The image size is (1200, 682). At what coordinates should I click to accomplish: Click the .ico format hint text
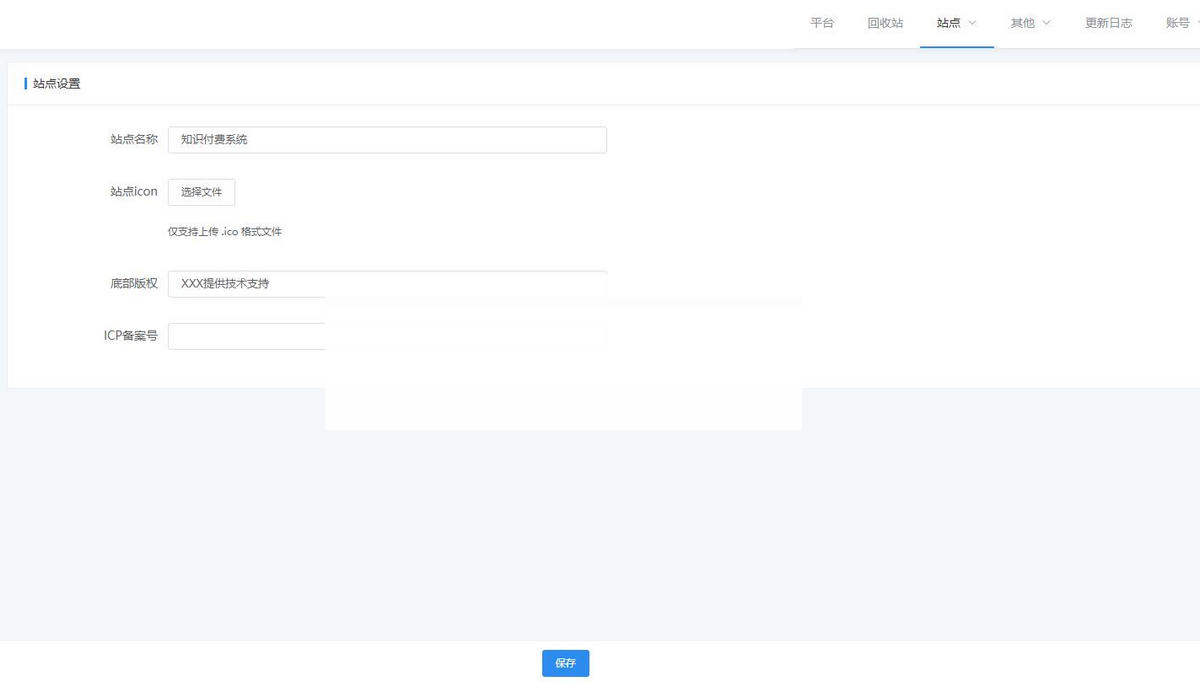pyautogui.click(x=224, y=232)
